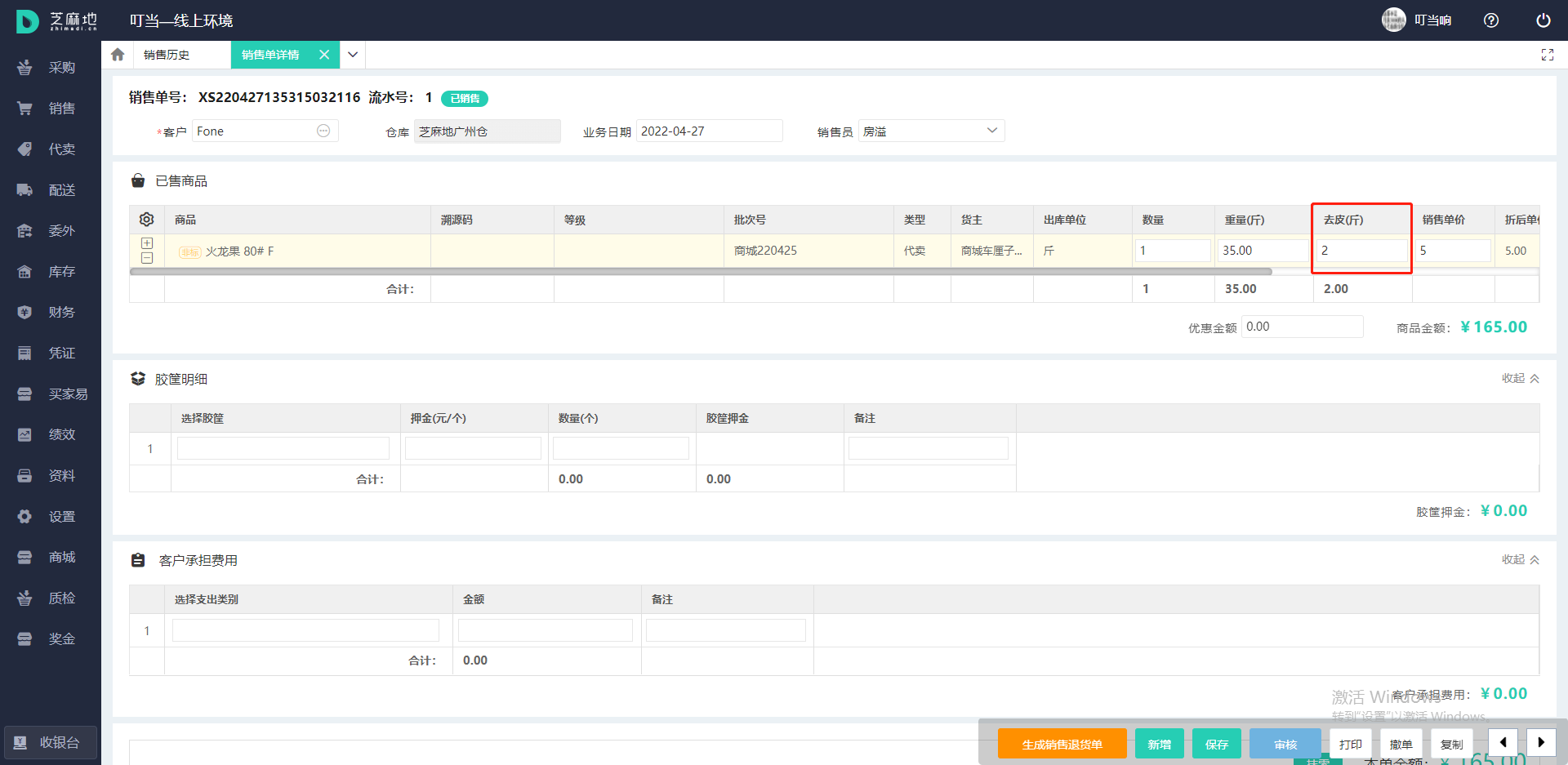This screenshot has height=765, width=1568.
Task: Click the 销售单价 input field
Action: pos(1453,251)
